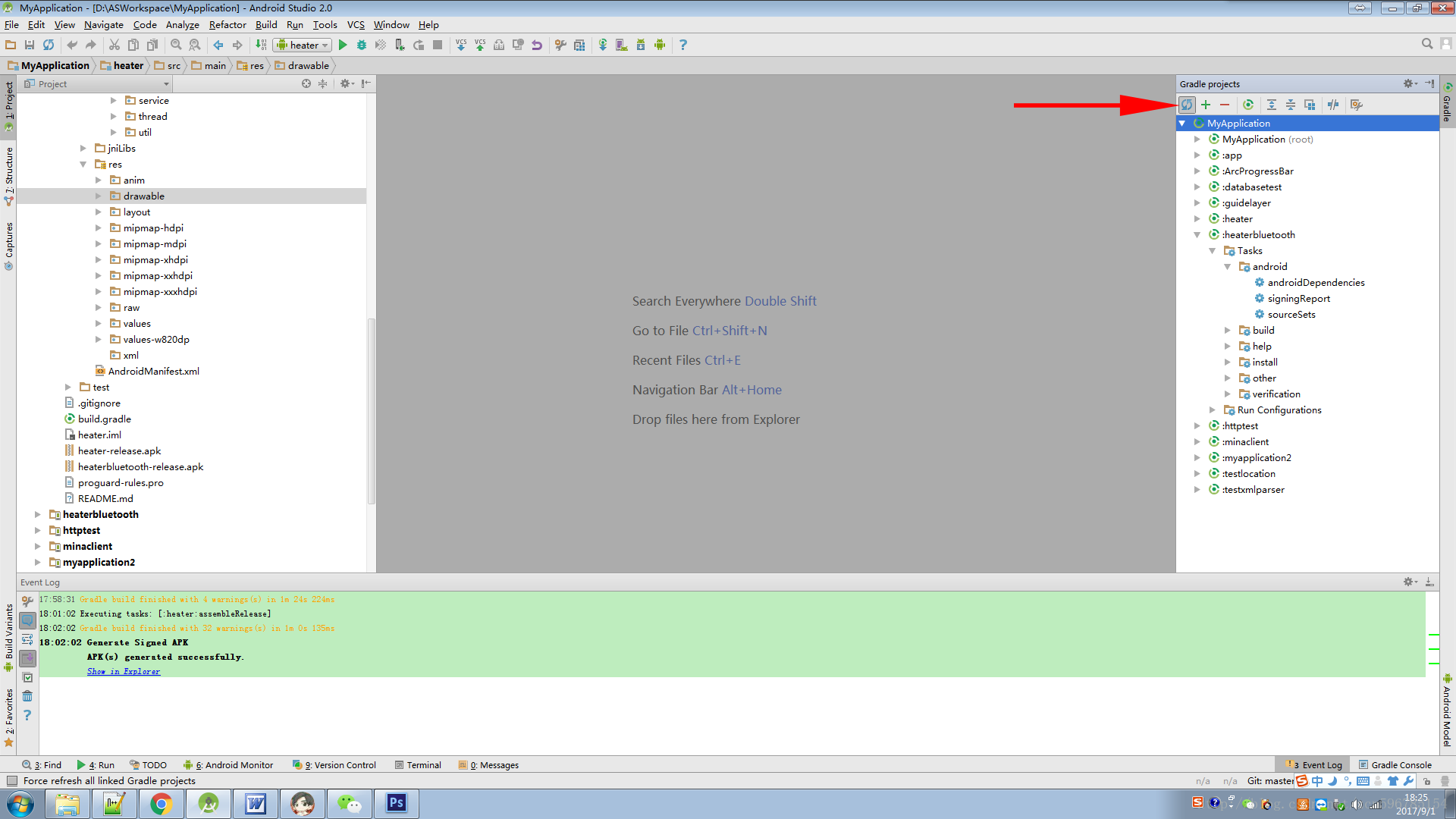The height and width of the screenshot is (819, 1456).
Task: Switch to the 6: Android Monitor tab
Action: [x=228, y=764]
